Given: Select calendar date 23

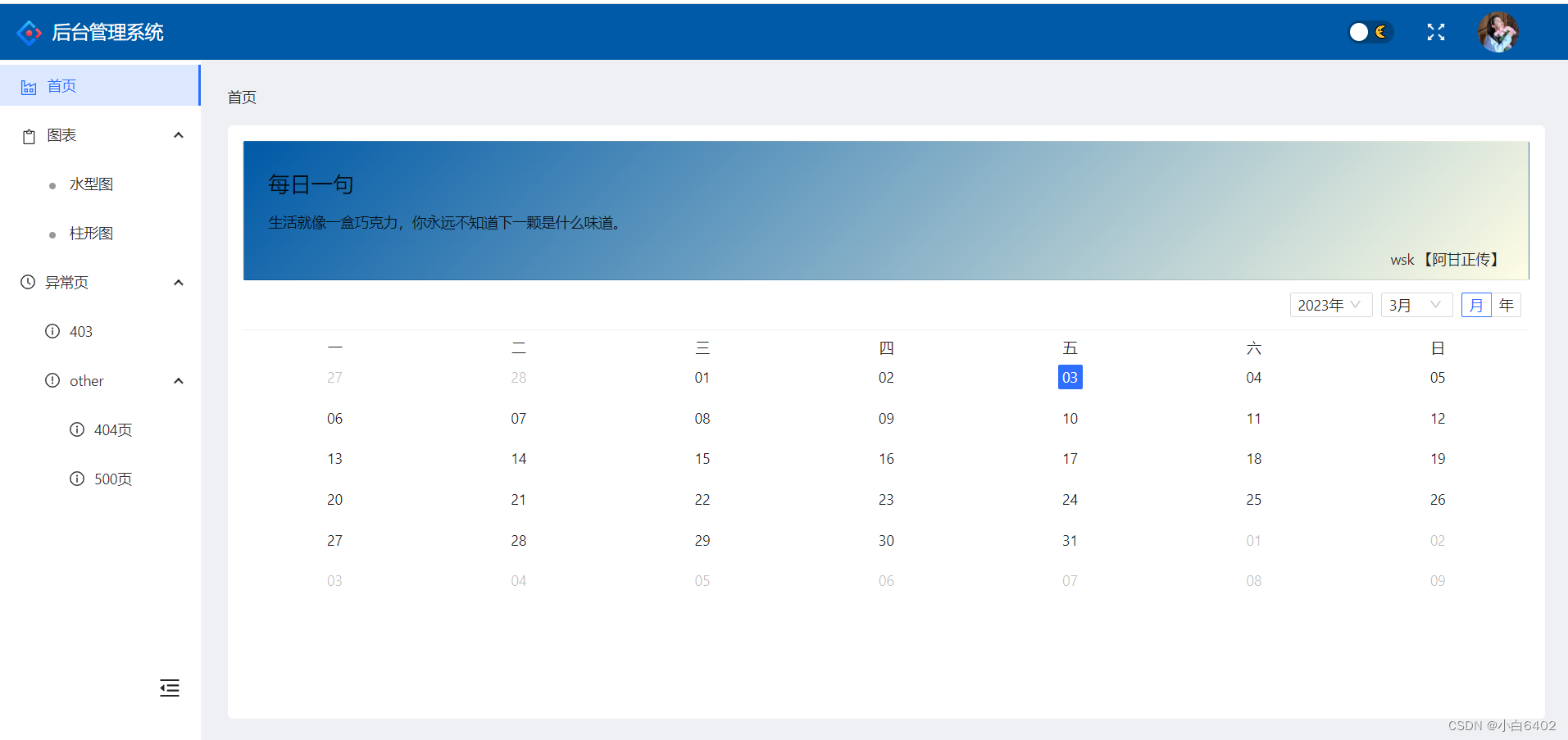Looking at the screenshot, I should click(x=886, y=500).
